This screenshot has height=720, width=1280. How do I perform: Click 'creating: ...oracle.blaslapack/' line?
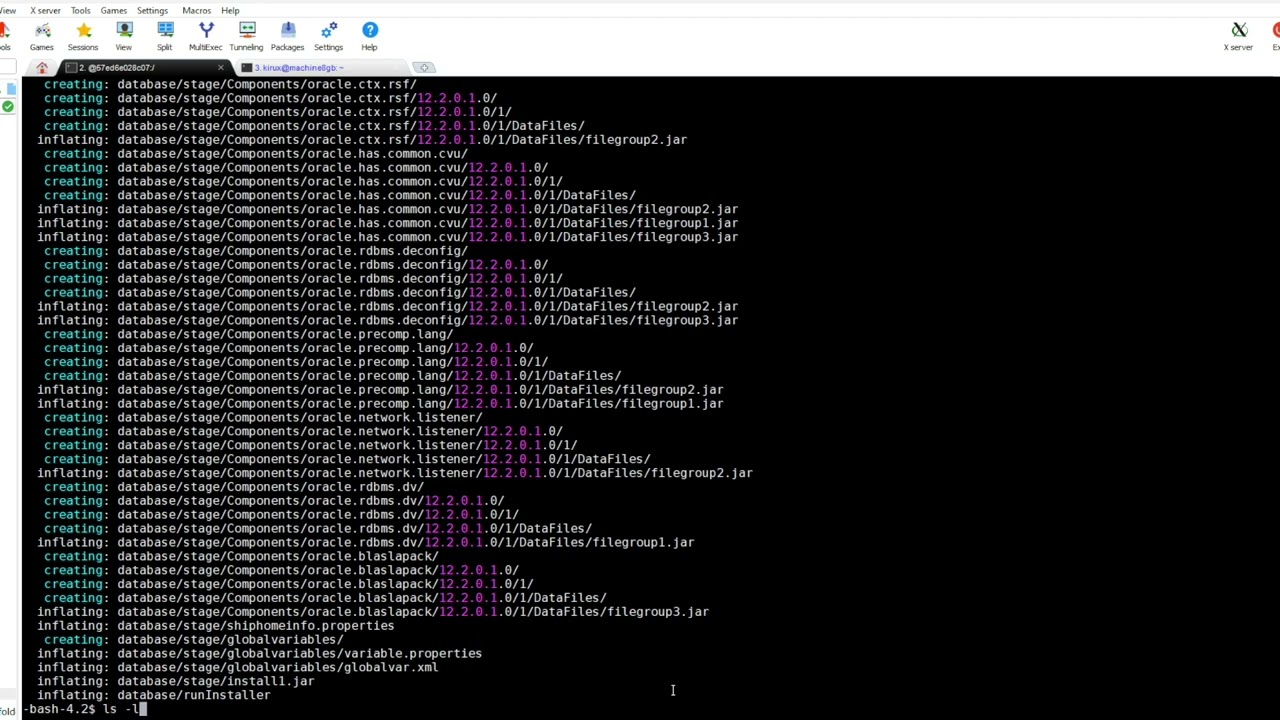pyautogui.click(x=241, y=556)
